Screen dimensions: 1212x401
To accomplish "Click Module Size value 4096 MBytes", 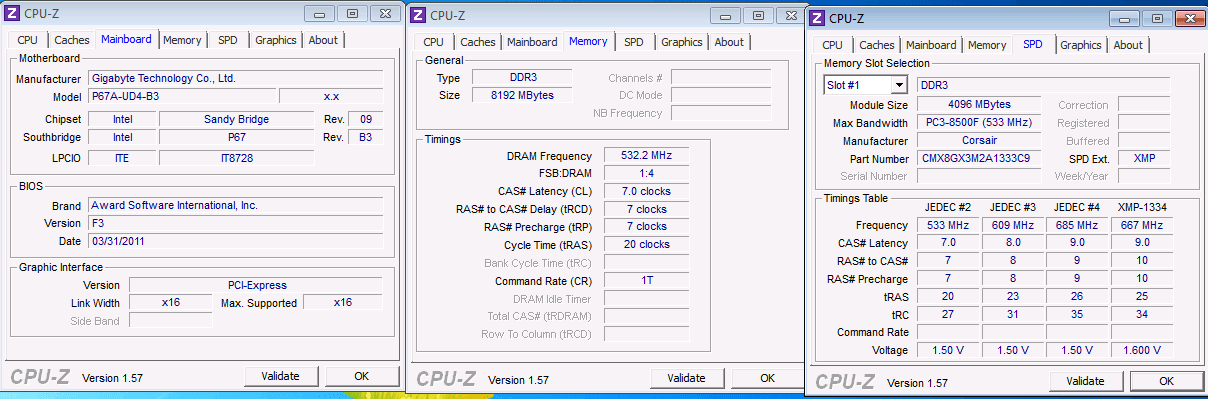I will (979, 105).
